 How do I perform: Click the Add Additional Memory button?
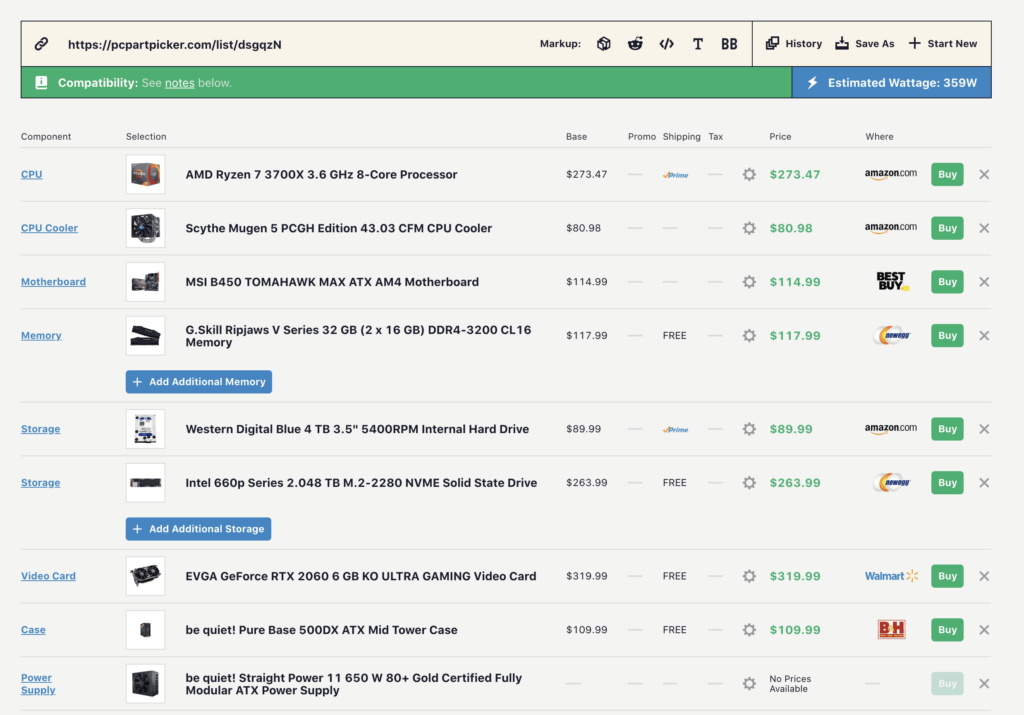click(x=199, y=382)
